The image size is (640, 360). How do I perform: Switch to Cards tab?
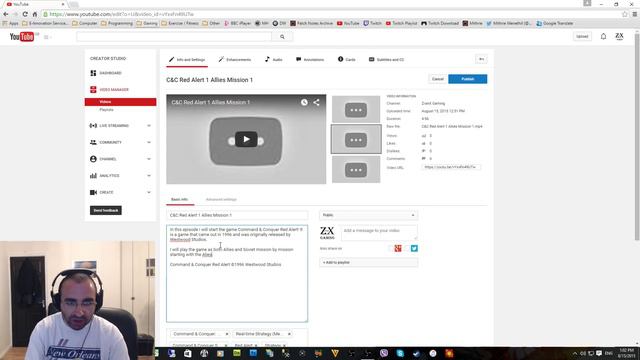coord(347,60)
